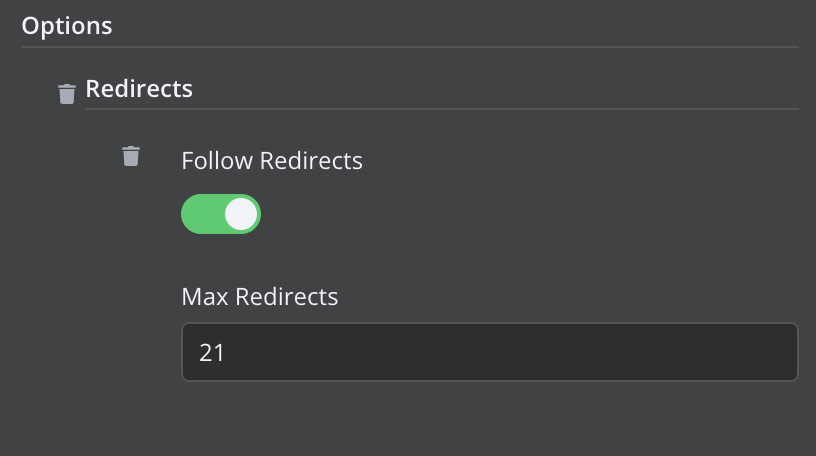Click the trash icon beside Follow Redirects
Image resolution: width=816 pixels, height=456 pixels.
pos(131,155)
